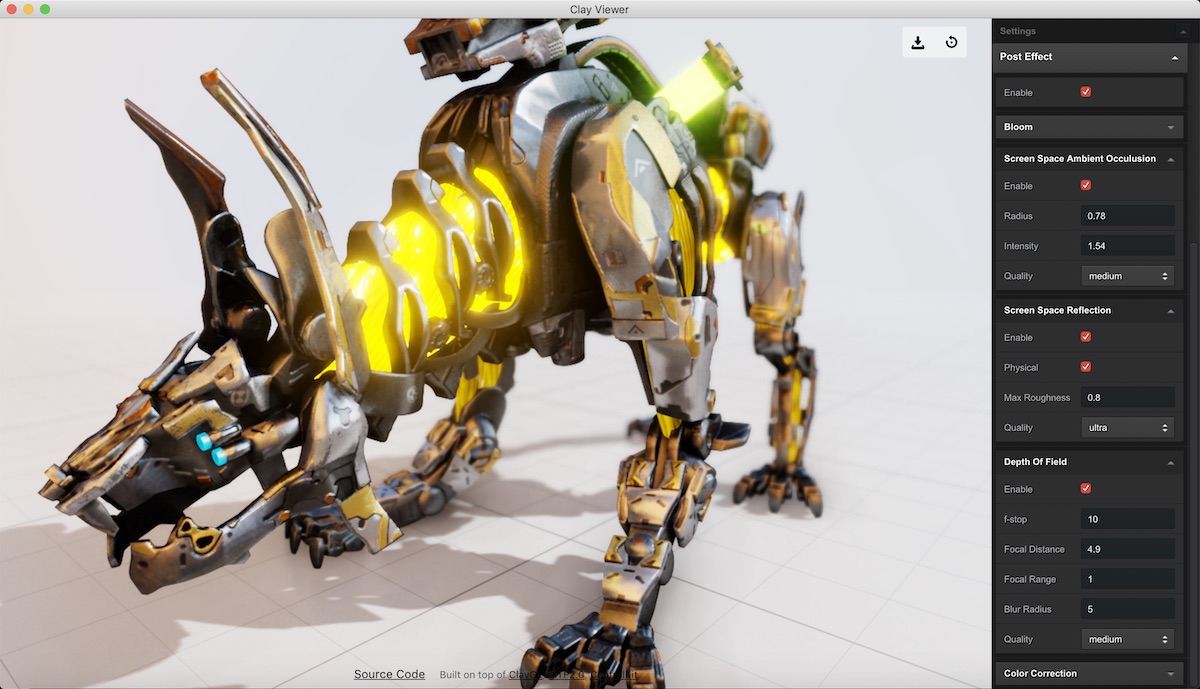Open the Source Code link
The image size is (1200, 689).
(x=389, y=675)
